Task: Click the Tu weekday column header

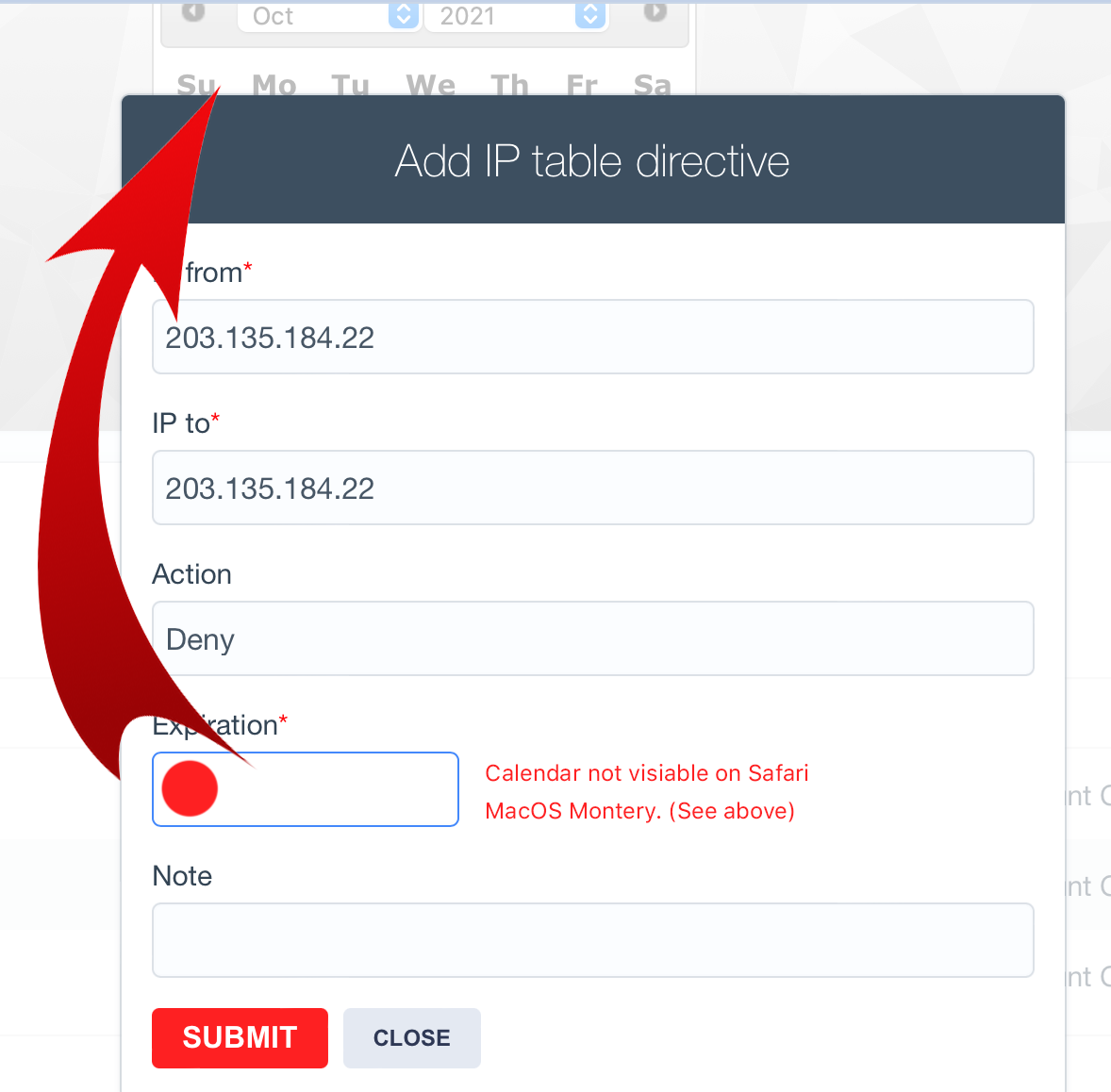Action: pyautogui.click(x=351, y=85)
